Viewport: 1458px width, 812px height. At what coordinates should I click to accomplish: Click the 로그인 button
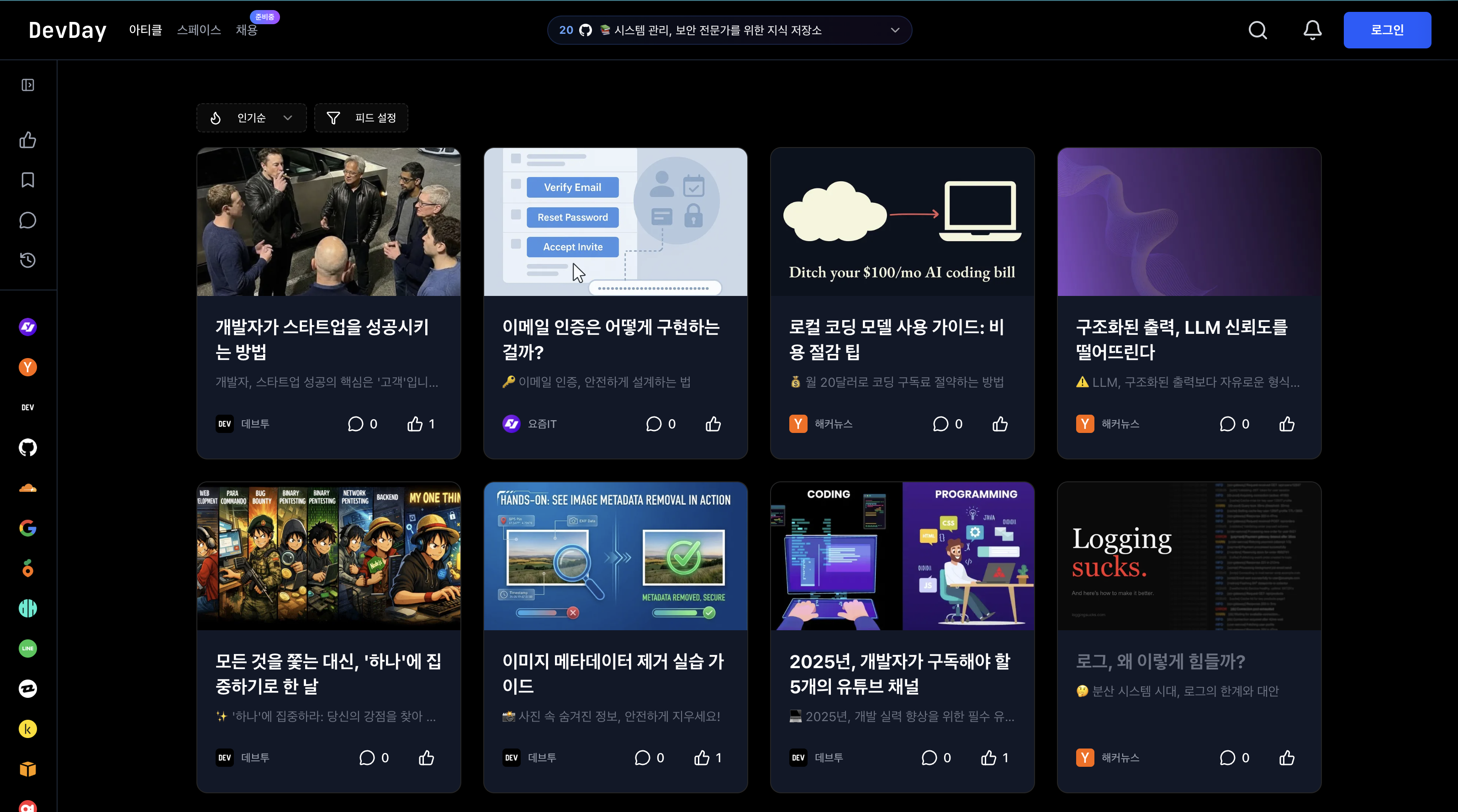[1387, 30]
